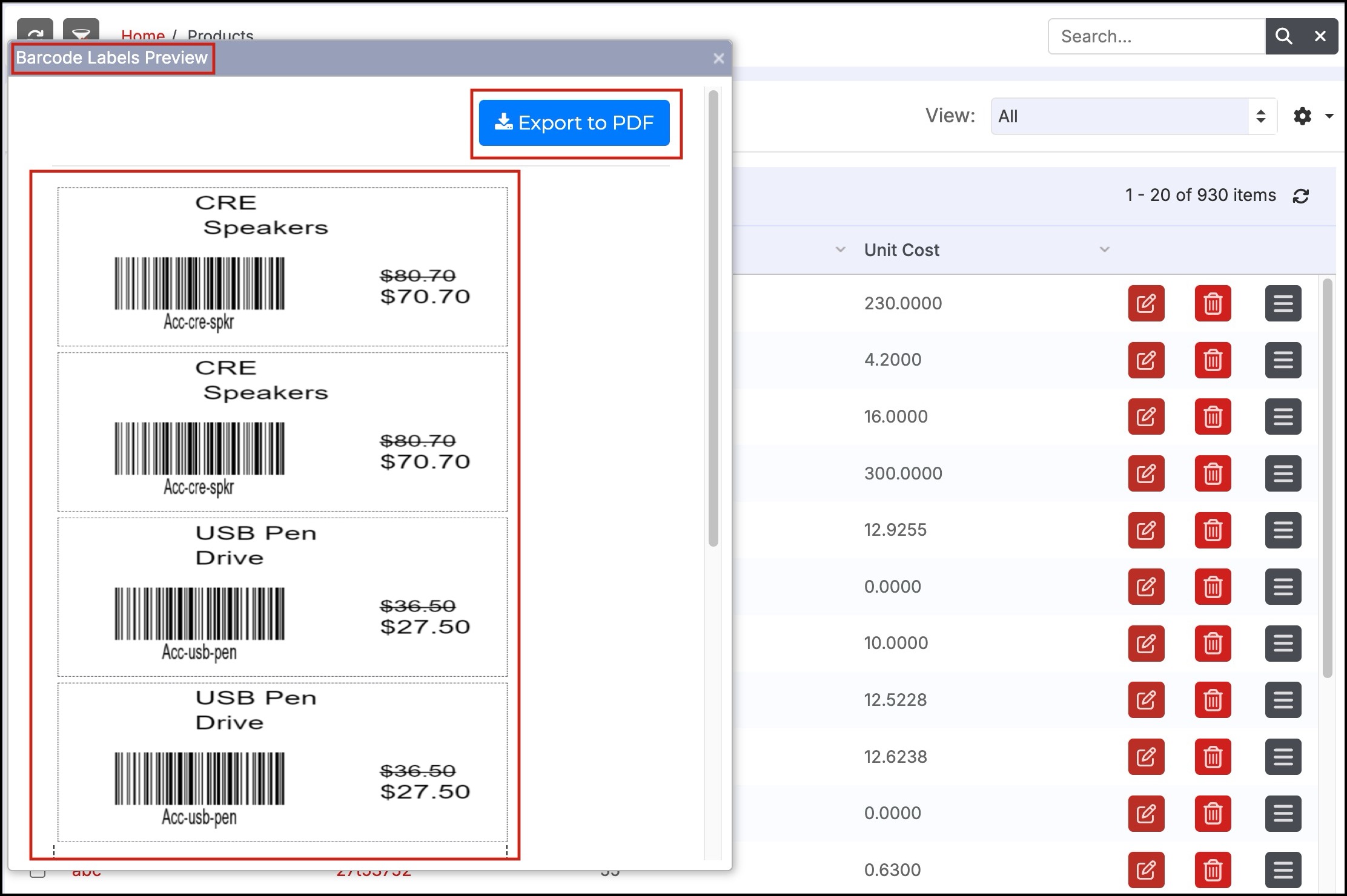1347x896 pixels.
Task: Click the clear filter funnel icon
Action: [81, 31]
